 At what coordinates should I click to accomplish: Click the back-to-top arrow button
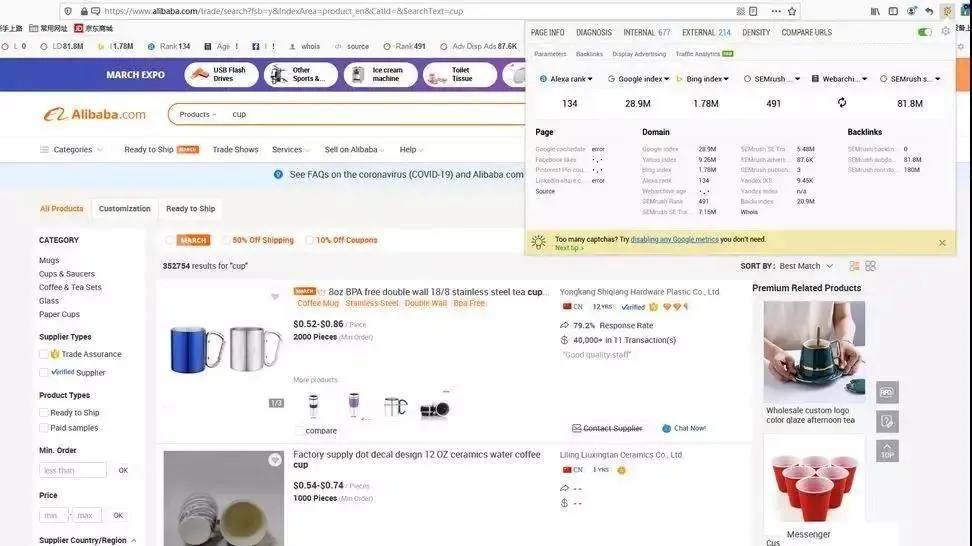coord(887,451)
